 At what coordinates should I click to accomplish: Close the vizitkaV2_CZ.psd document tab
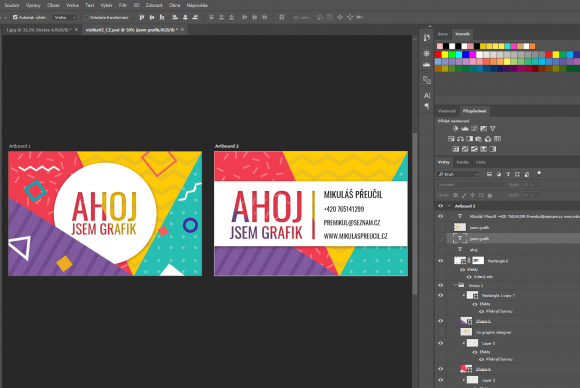[x=182, y=30]
